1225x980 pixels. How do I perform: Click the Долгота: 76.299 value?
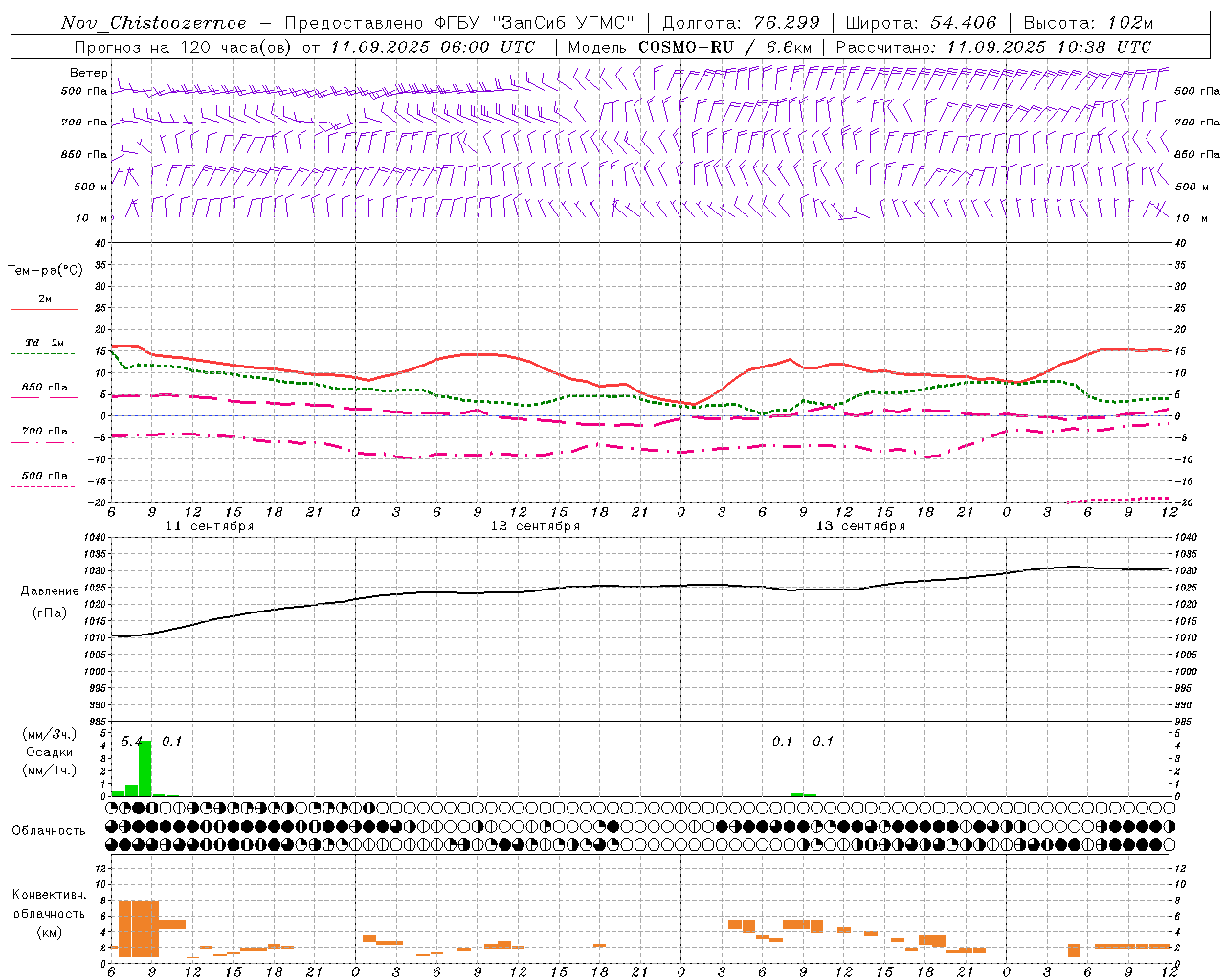pos(741,23)
